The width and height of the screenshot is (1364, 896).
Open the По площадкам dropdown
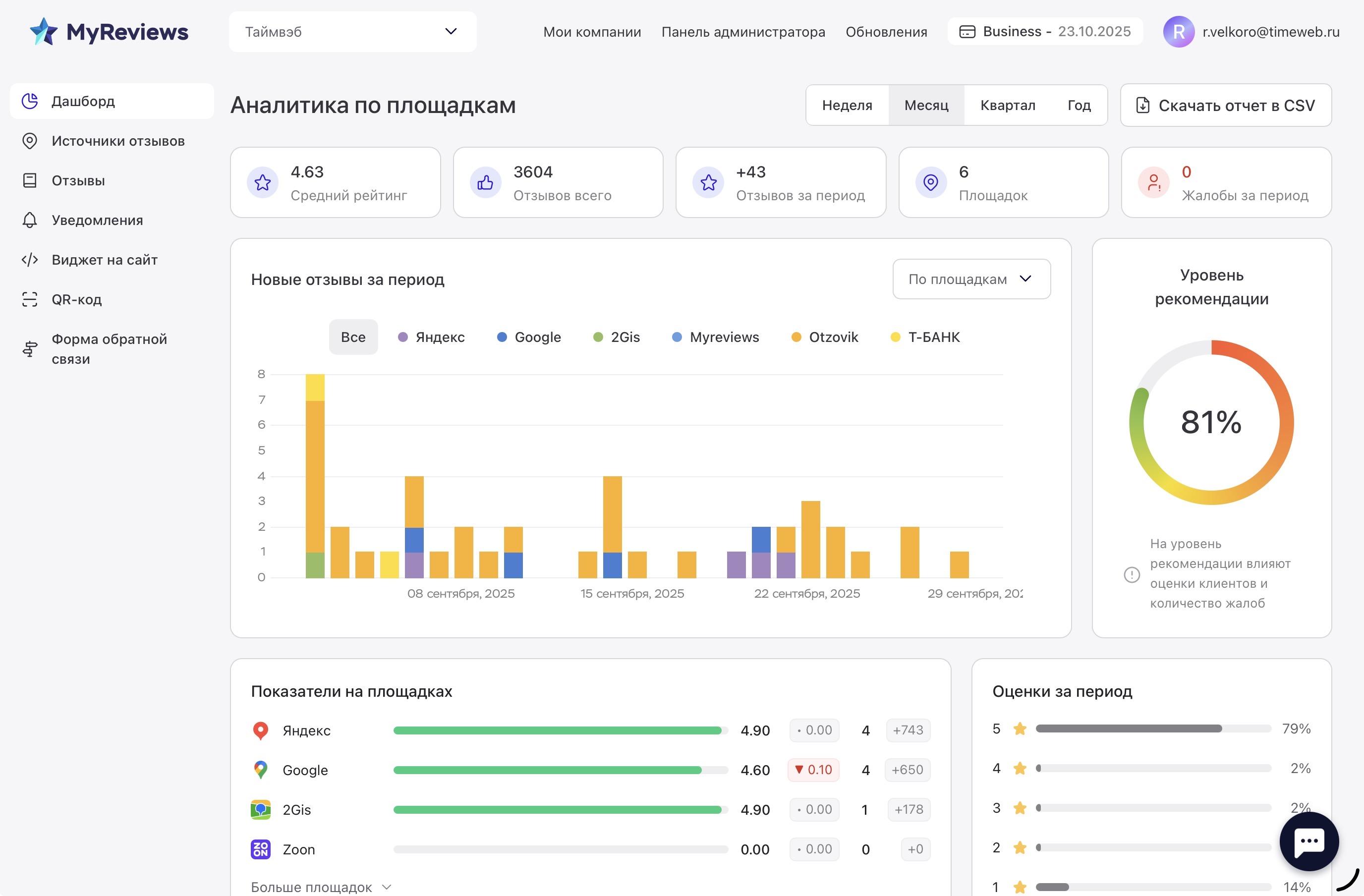tap(971, 279)
